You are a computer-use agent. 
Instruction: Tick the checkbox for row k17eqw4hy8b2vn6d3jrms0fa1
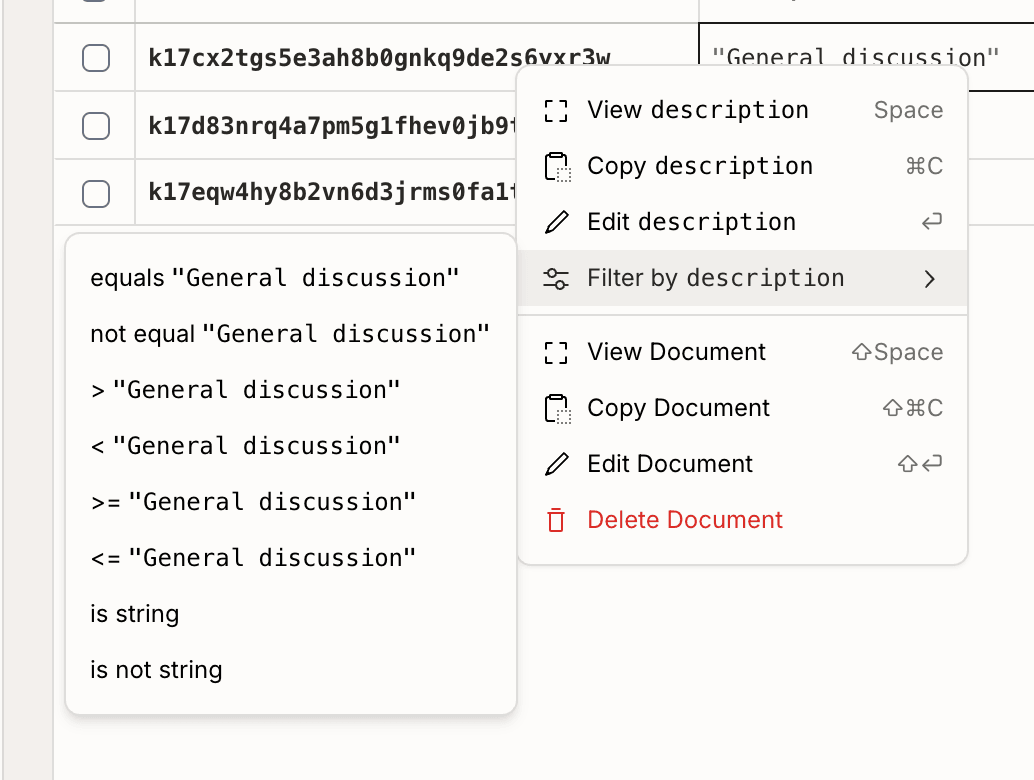pos(96,194)
